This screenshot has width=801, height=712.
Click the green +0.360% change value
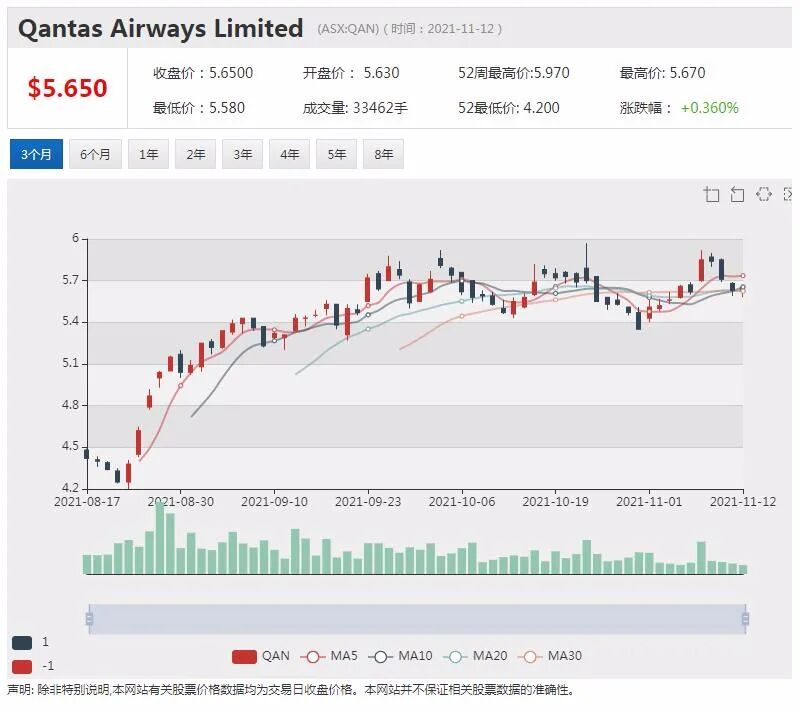pyautogui.click(x=710, y=108)
